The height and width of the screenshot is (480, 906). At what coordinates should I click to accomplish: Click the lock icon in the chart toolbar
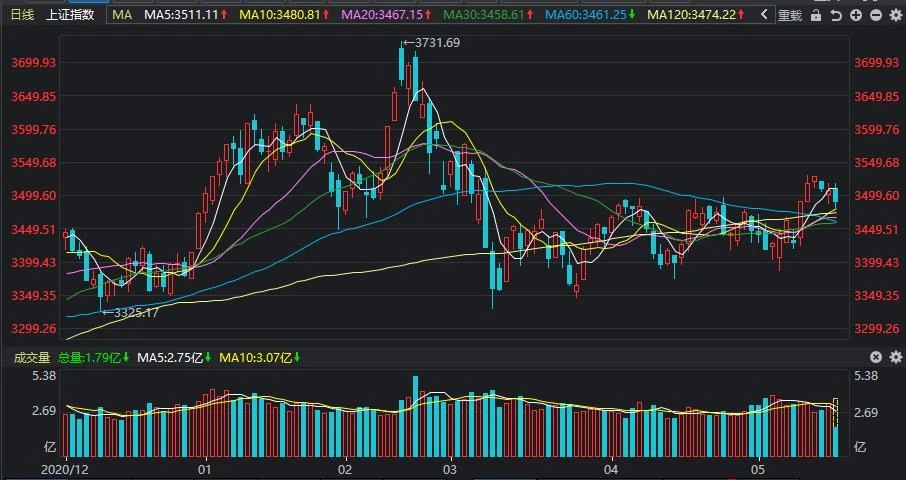[816, 16]
